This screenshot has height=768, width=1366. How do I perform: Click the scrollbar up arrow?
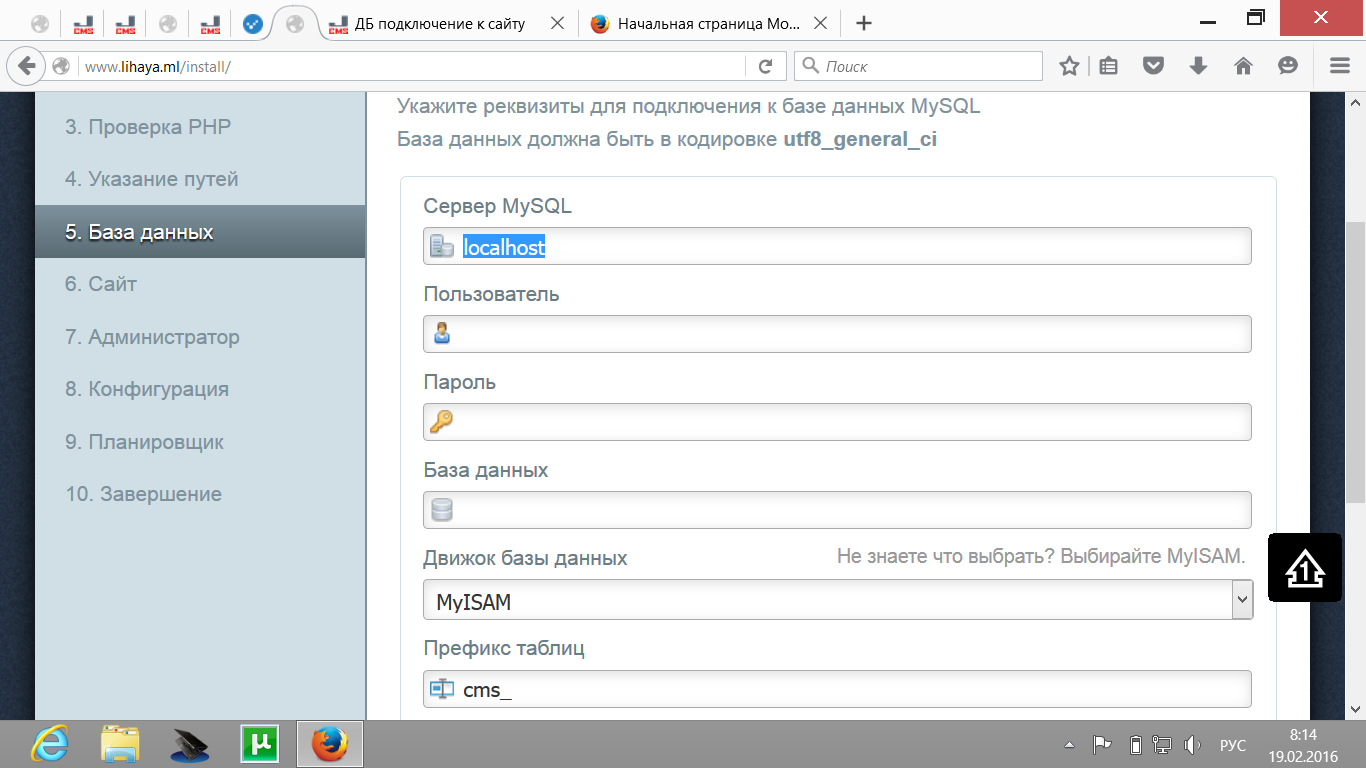[1356, 102]
